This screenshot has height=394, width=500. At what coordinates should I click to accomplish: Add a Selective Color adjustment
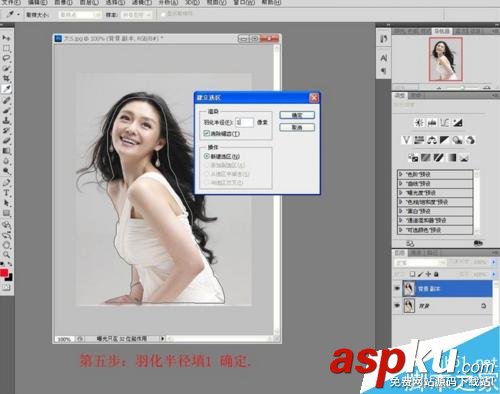tap(464, 157)
